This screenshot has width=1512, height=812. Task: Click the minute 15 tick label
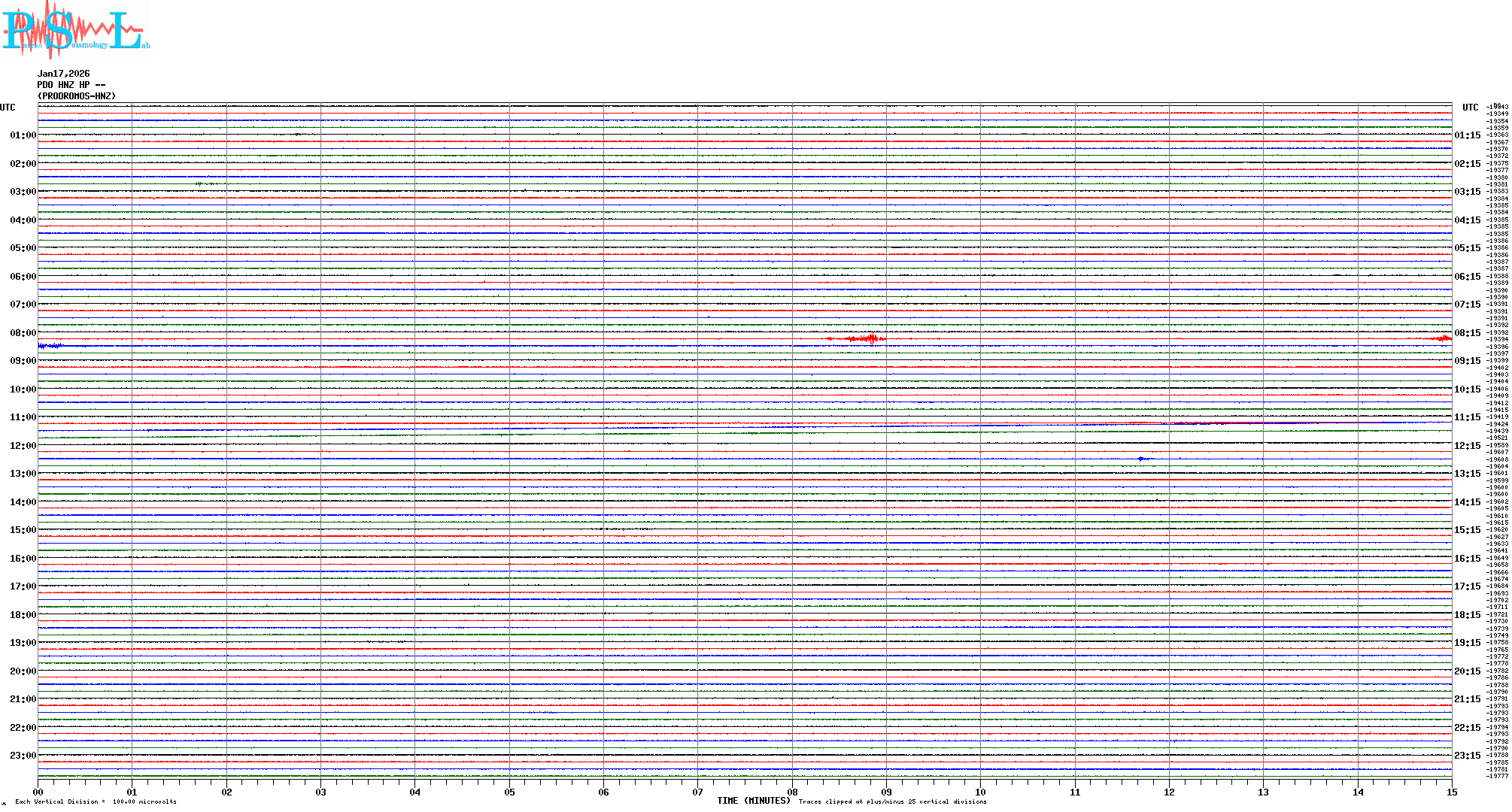pyautogui.click(x=1451, y=792)
